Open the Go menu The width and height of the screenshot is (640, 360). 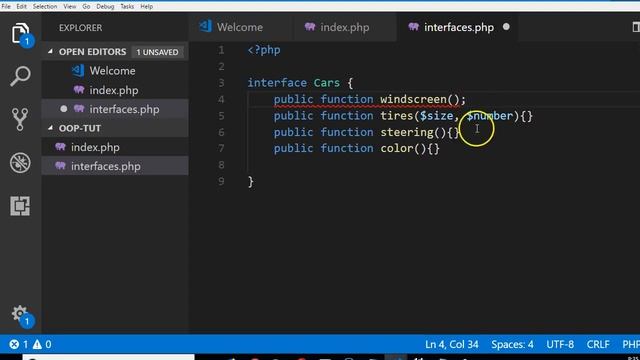pos(86,7)
